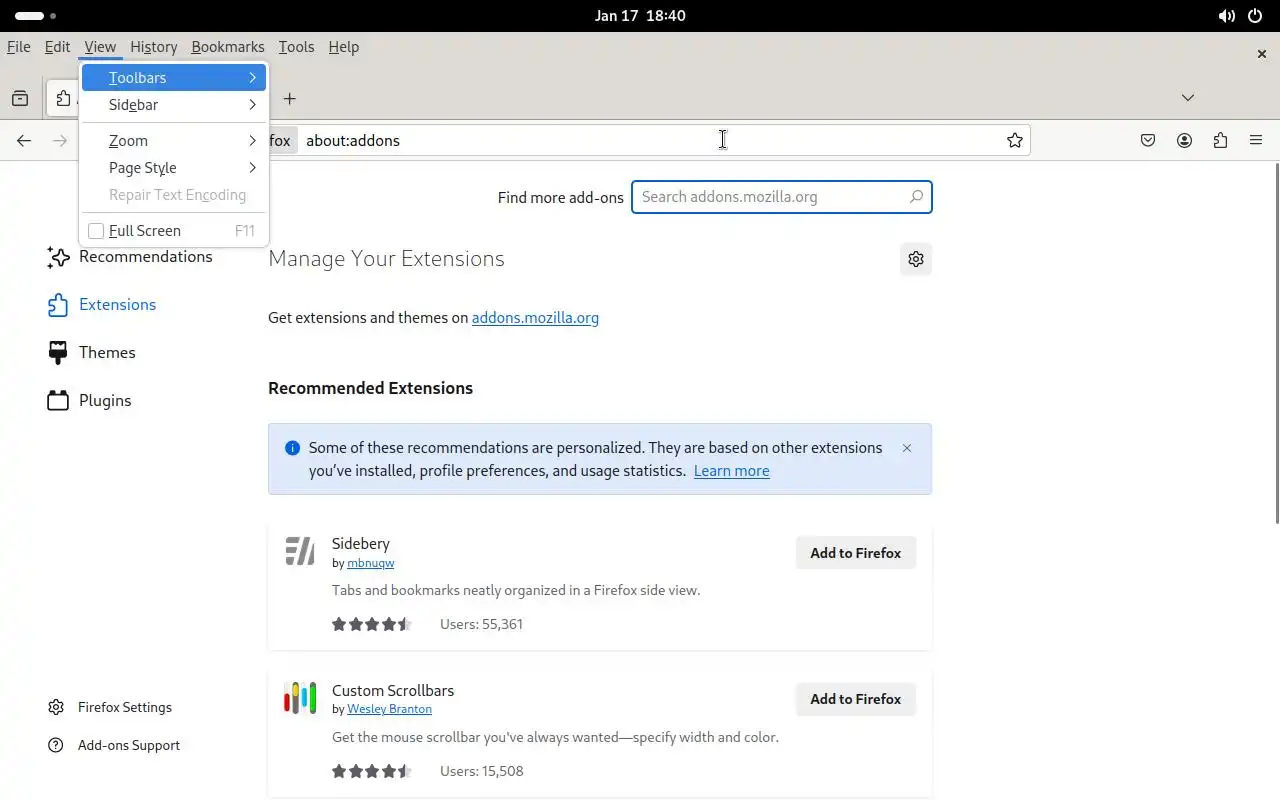Open a new tab with plus button
1280x800 pixels.
290,98
